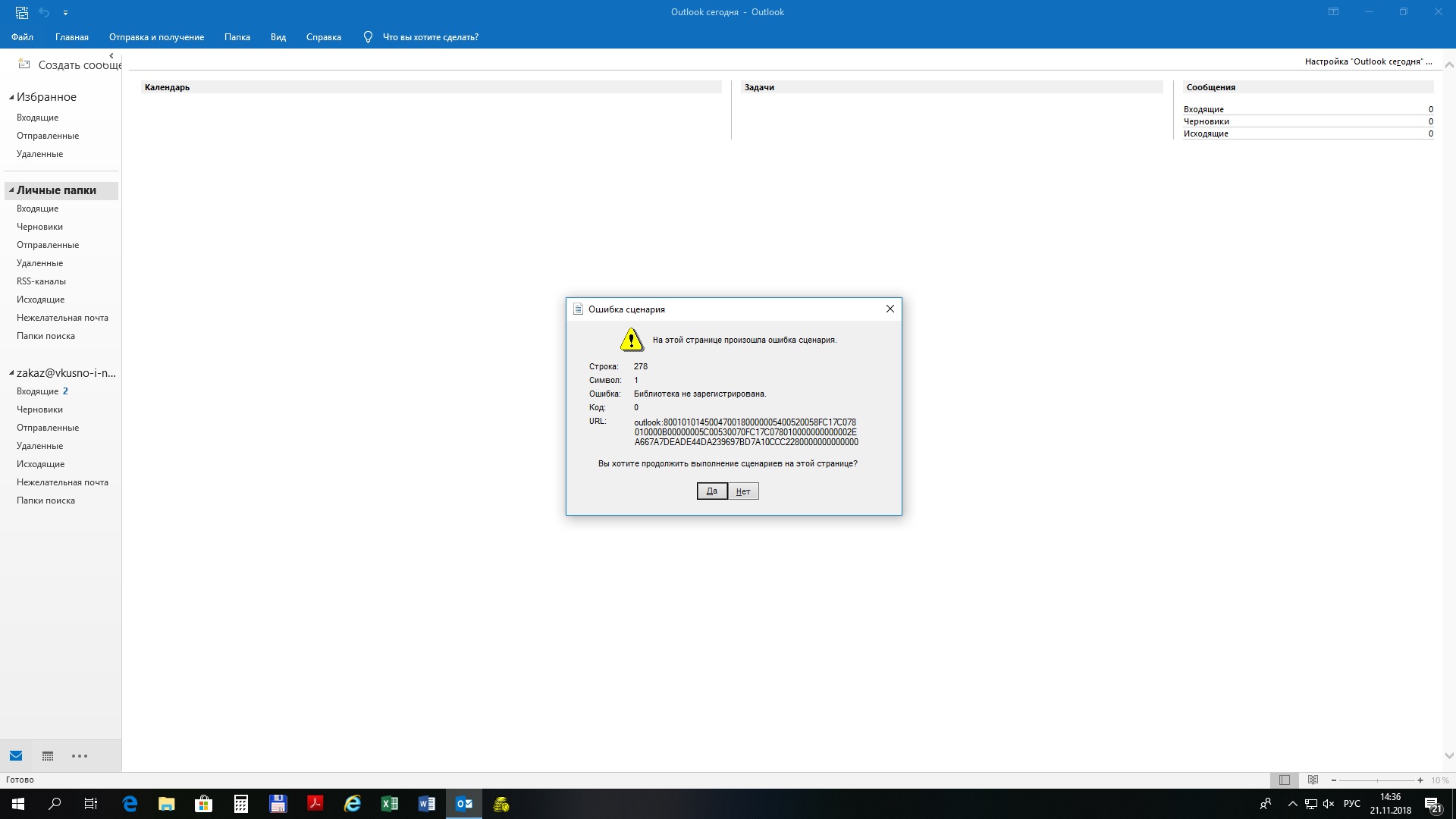Open Исходящие link in Сообщения panel
The width and height of the screenshot is (1456, 819).
click(x=1206, y=133)
